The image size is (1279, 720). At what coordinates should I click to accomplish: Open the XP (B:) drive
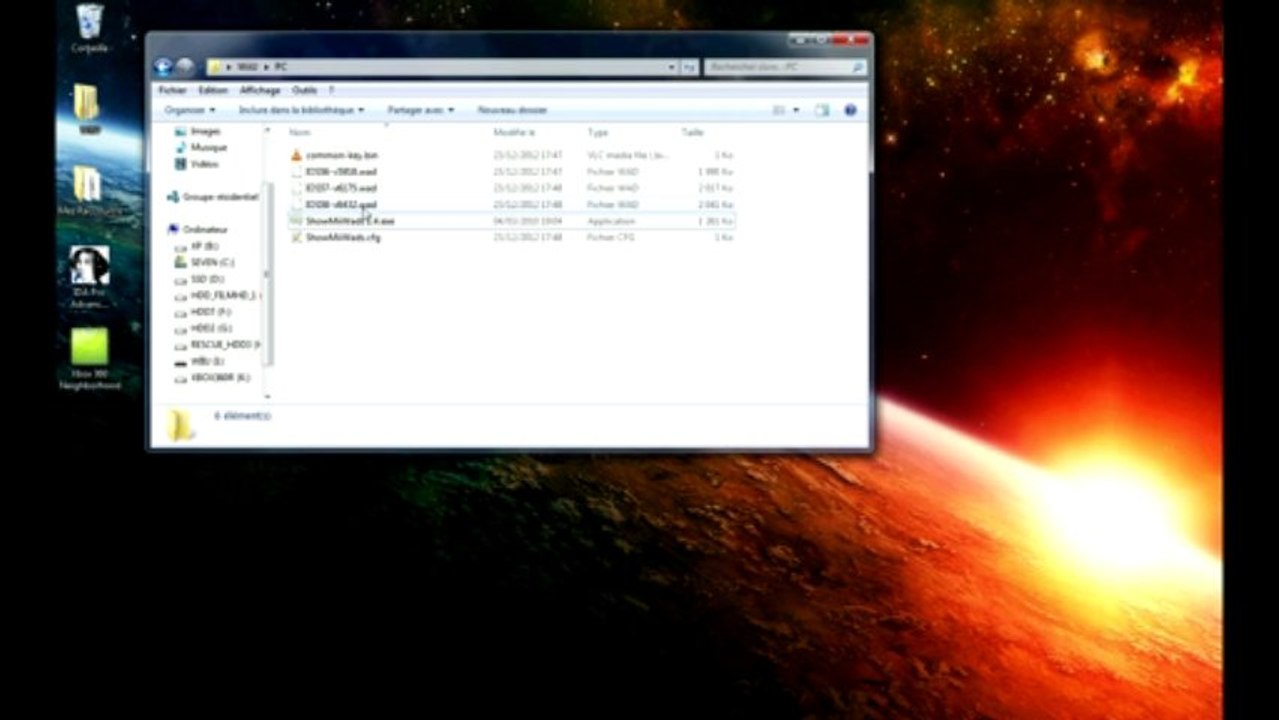(x=204, y=245)
